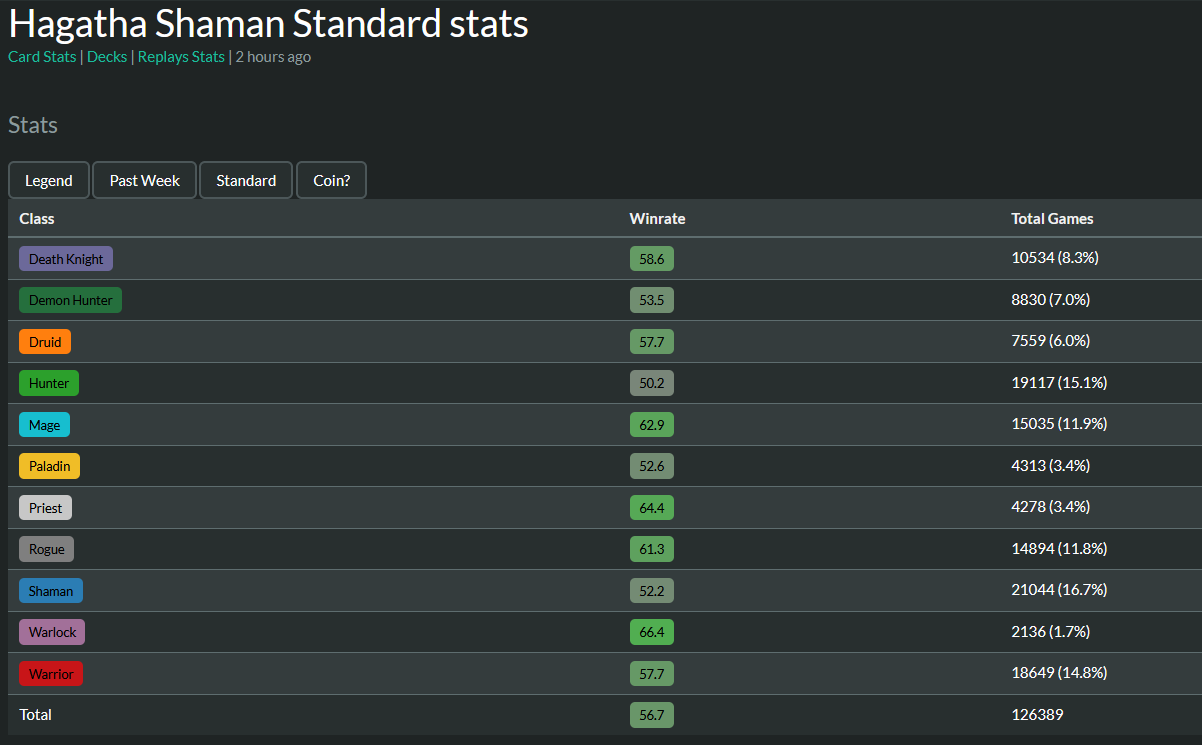Screen dimensions: 1202x745
Task: Click the Hagatha Shaman Standard stats title
Action: (x=269, y=23)
